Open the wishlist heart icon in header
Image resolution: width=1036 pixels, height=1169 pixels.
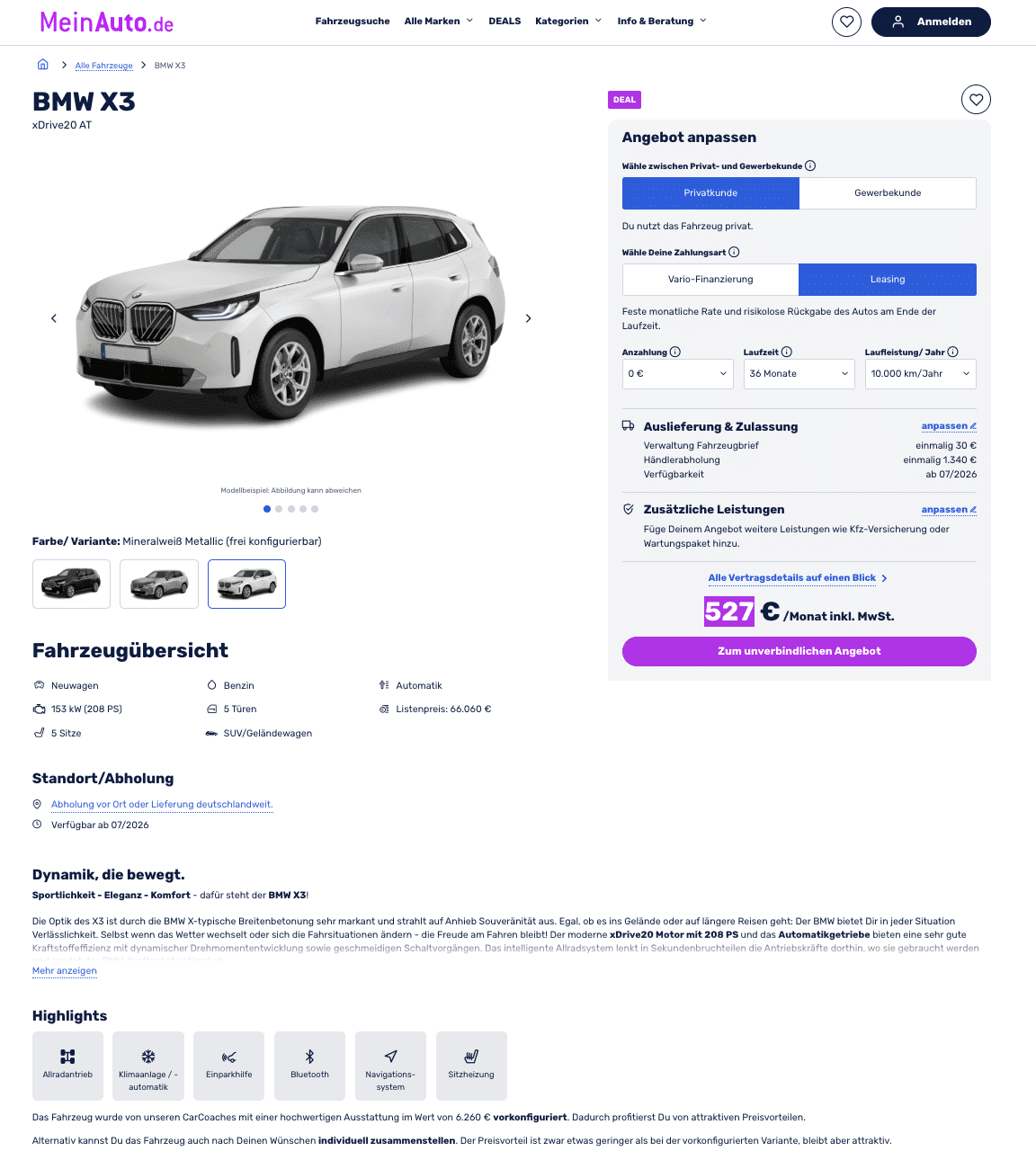pyautogui.click(x=846, y=22)
